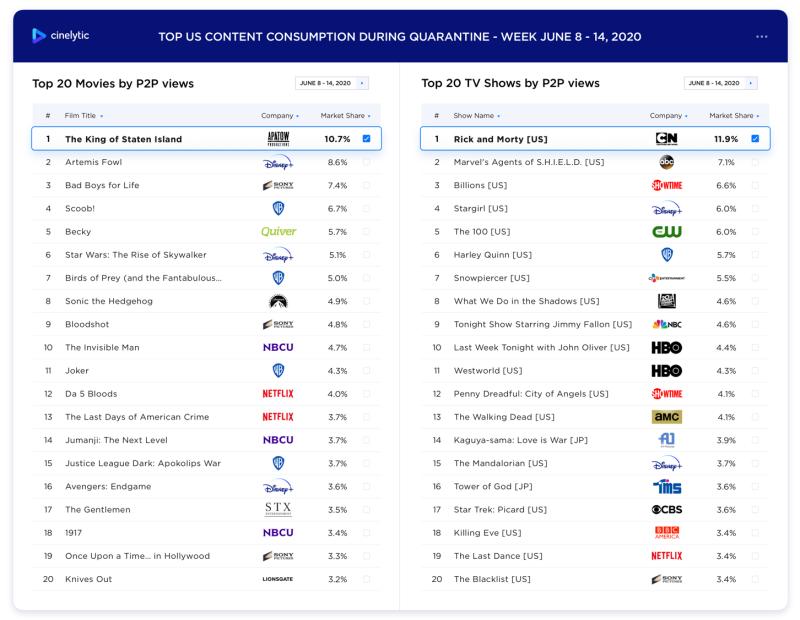Image resolution: width=800 pixels, height=620 pixels.
Task: Open the Birds of Prey film title
Action: tap(143, 278)
